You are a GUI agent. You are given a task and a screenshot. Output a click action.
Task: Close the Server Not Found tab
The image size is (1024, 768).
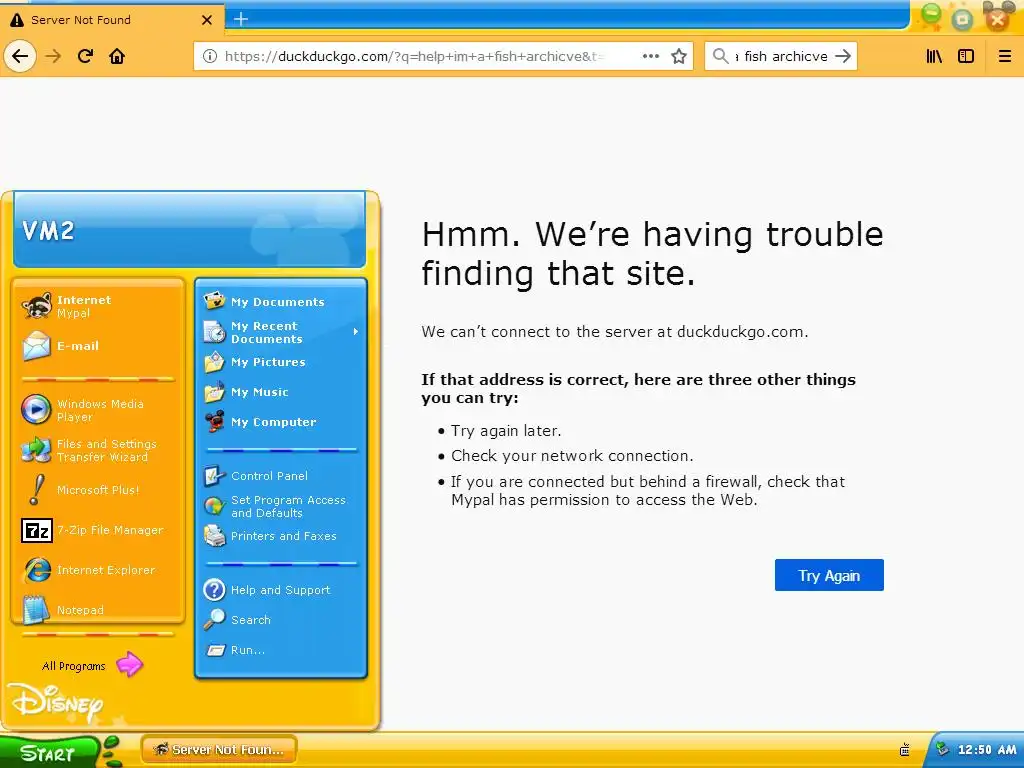[x=207, y=20]
